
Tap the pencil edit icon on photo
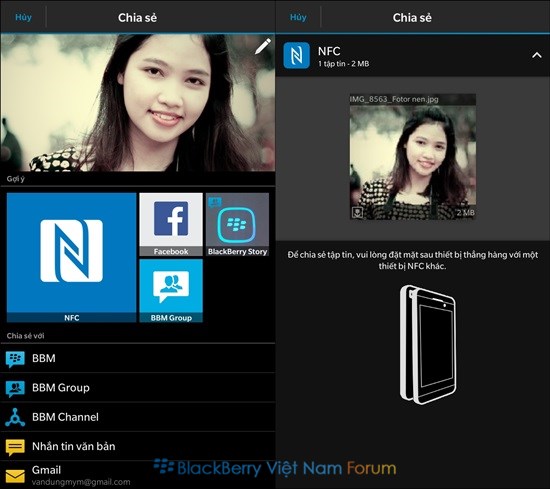point(263,46)
